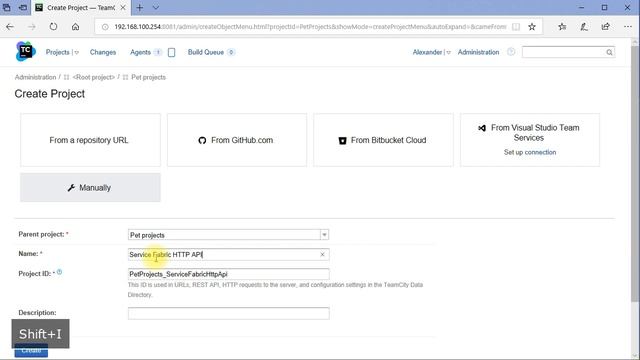
Task: Choose From a repository URL option
Action: pos(90,140)
